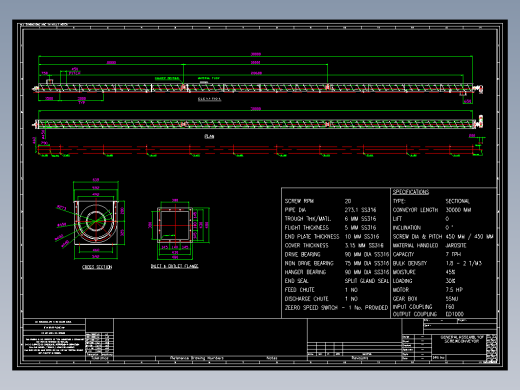Screen dimensions: 520x390
Task: Select the SCREW DIA & PITCH label
Action: 417,236
